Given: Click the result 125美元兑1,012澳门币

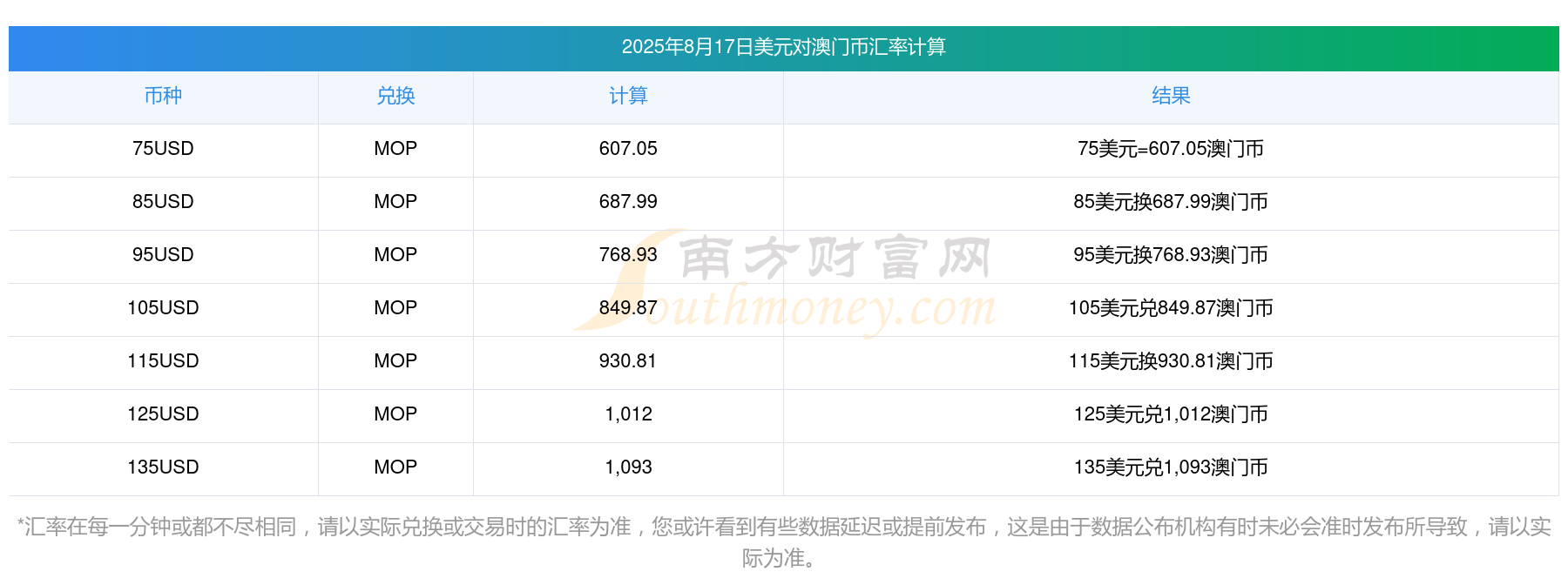Looking at the screenshot, I should [x=1171, y=414].
